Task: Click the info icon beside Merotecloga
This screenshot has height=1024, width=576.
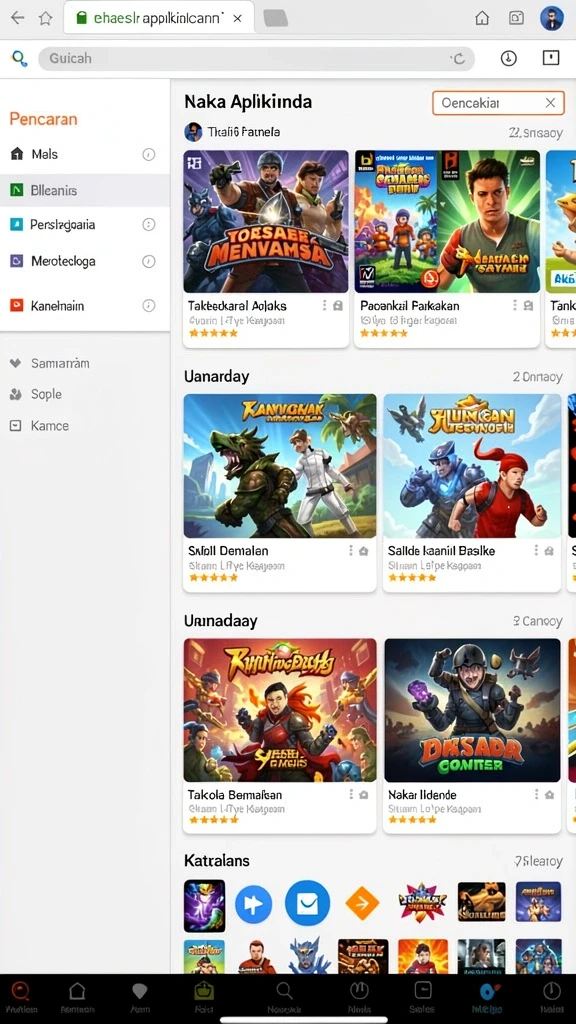Action: point(149,261)
